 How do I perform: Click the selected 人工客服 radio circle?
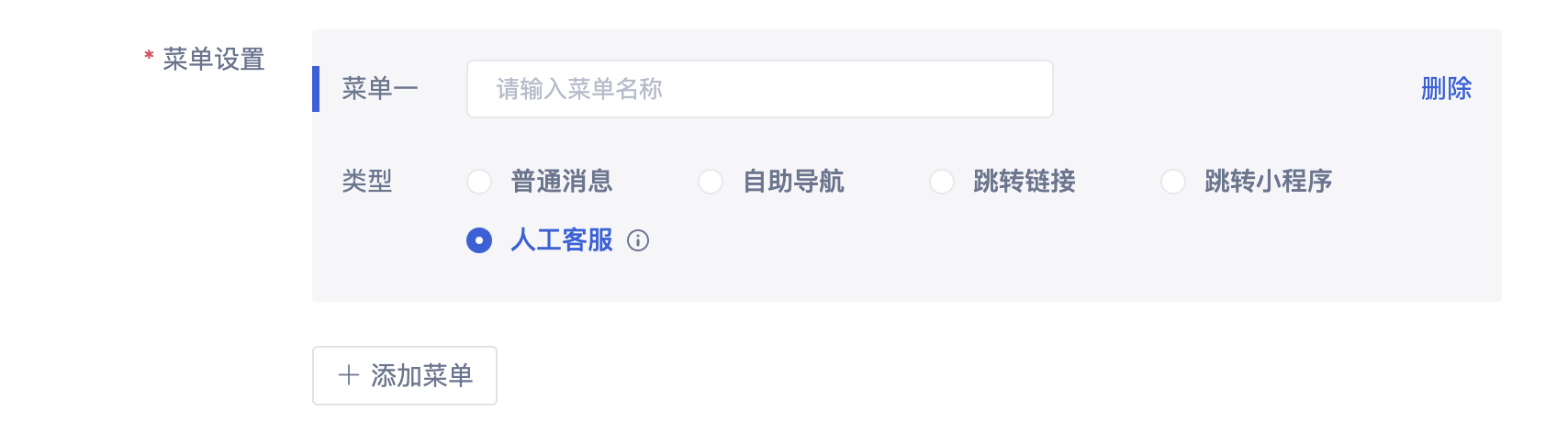point(479,240)
